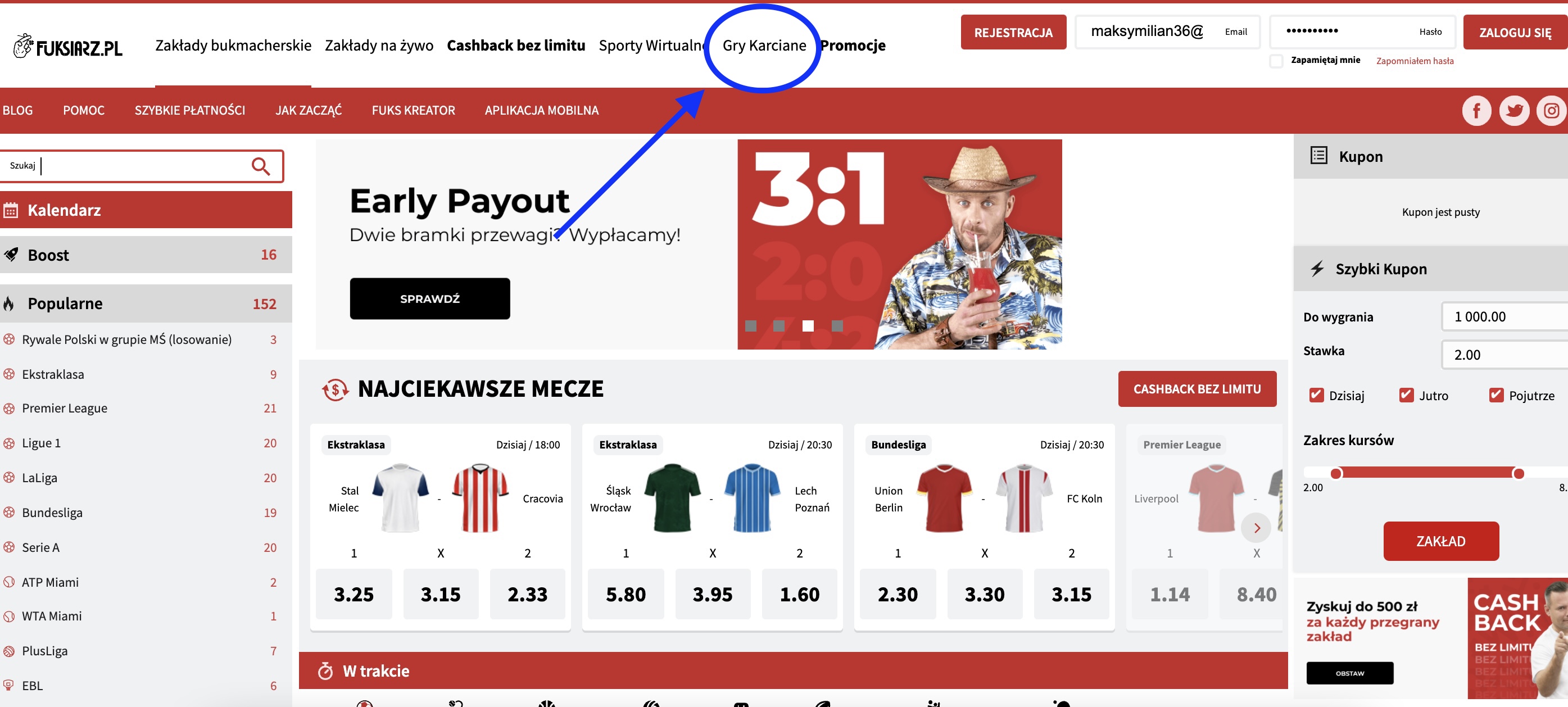Select the first banner carousel dot
Image resolution: width=1568 pixels, height=707 pixels.
[750, 326]
